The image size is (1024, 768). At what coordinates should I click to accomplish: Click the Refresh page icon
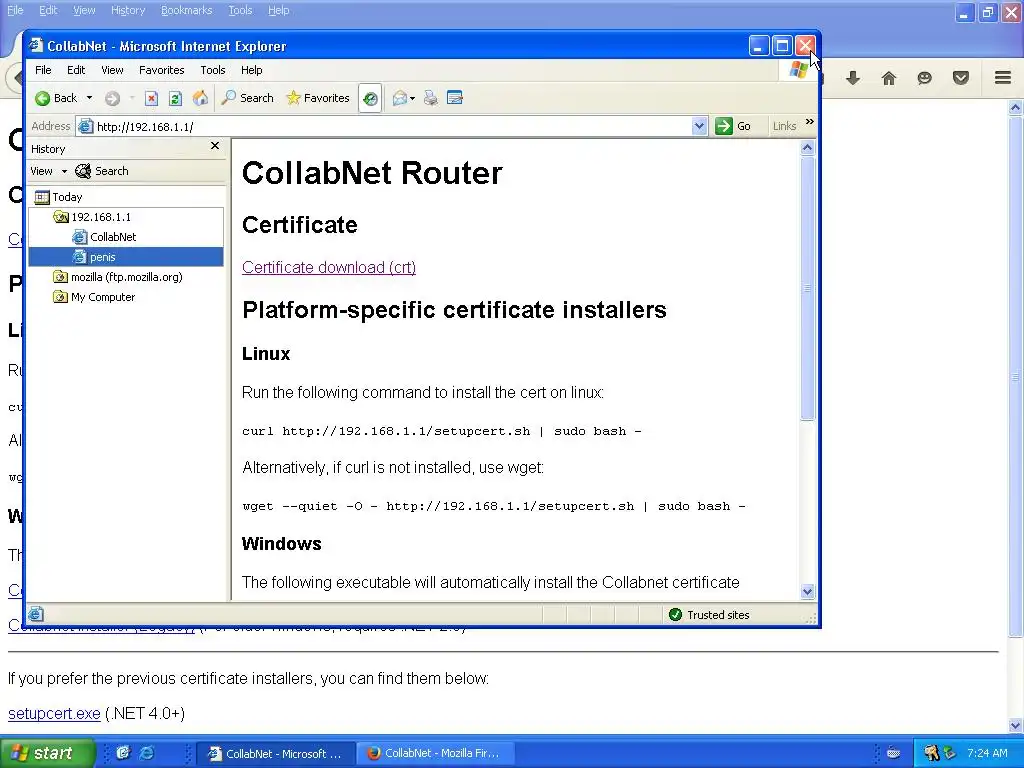(x=175, y=99)
